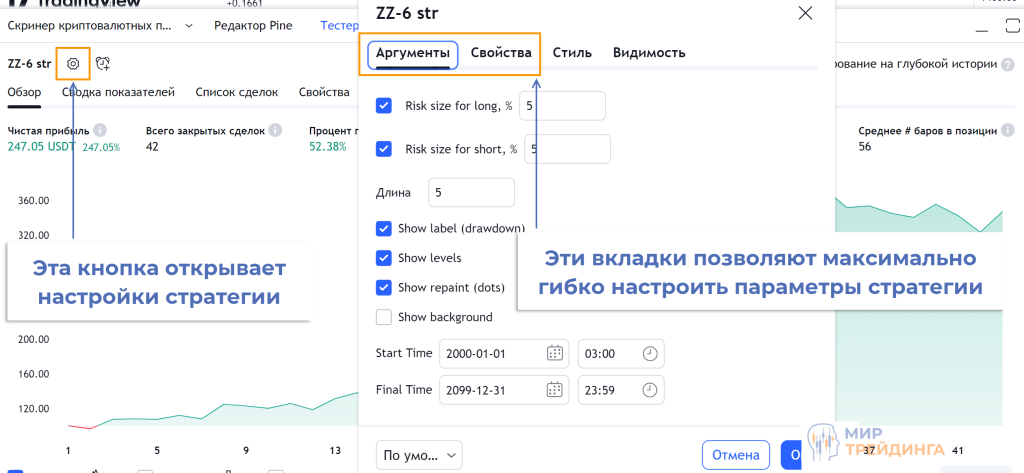This screenshot has width=1024, height=473.
Task: Enable the Show background checkbox
Action: [384, 317]
